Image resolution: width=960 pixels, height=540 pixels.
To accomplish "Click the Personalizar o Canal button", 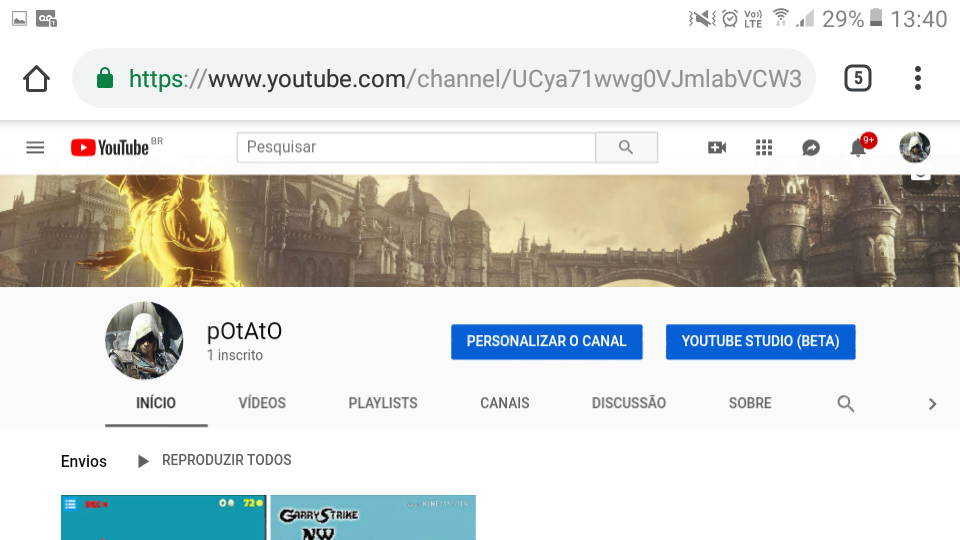I will tap(547, 342).
